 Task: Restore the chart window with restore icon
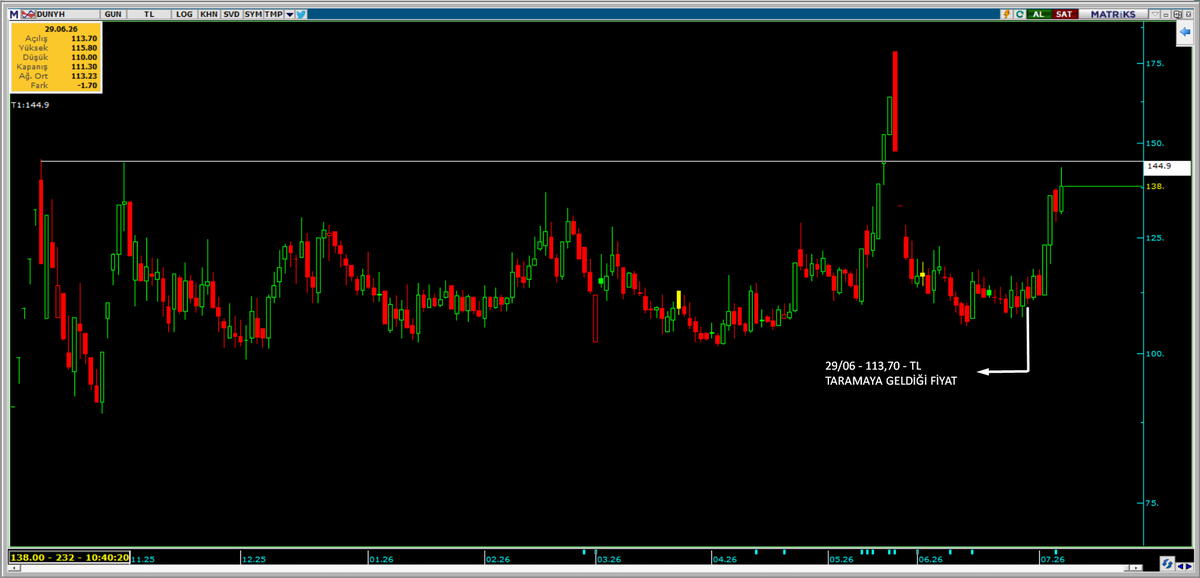(1178, 14)
